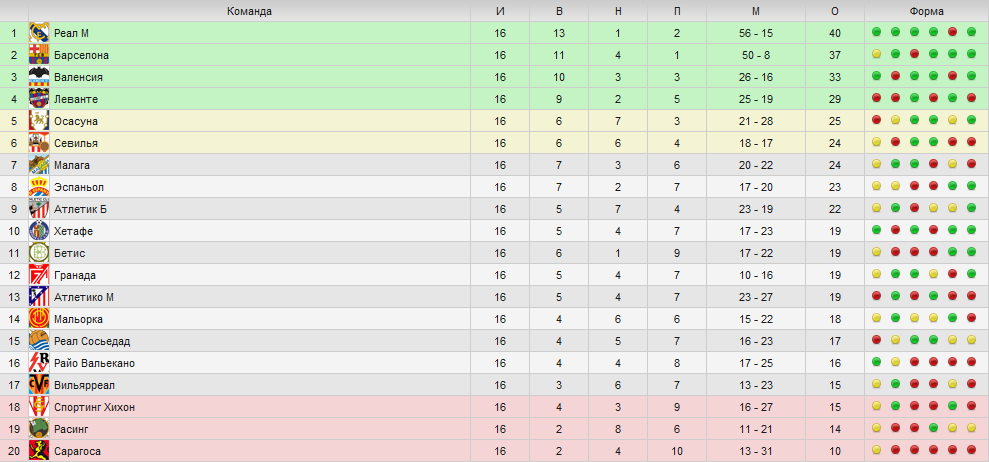Viewport: 989px width, 462px height.
Task: Open the Севилья team link
Action: (76, 143)
